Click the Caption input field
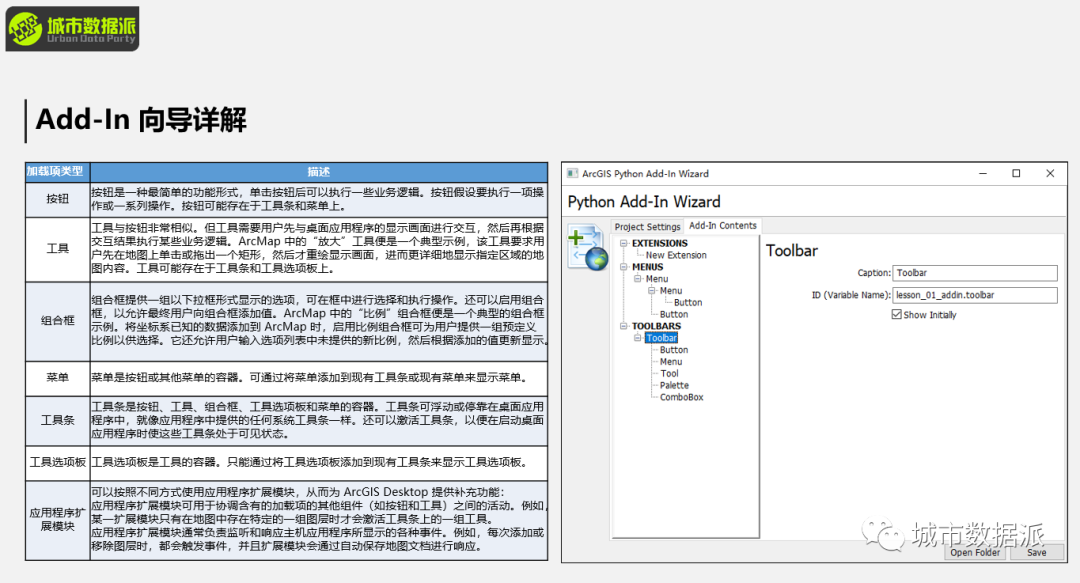 (975, 273)
